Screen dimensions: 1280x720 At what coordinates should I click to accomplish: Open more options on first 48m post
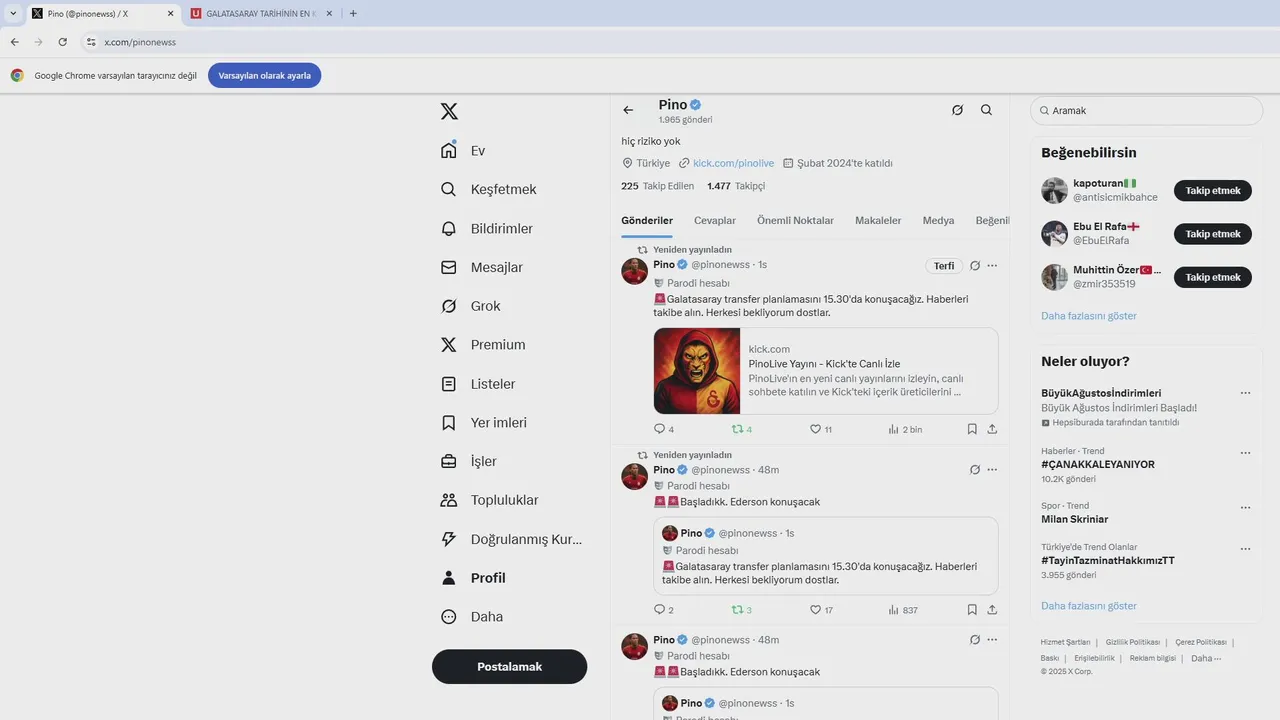(x=992, y=470)
